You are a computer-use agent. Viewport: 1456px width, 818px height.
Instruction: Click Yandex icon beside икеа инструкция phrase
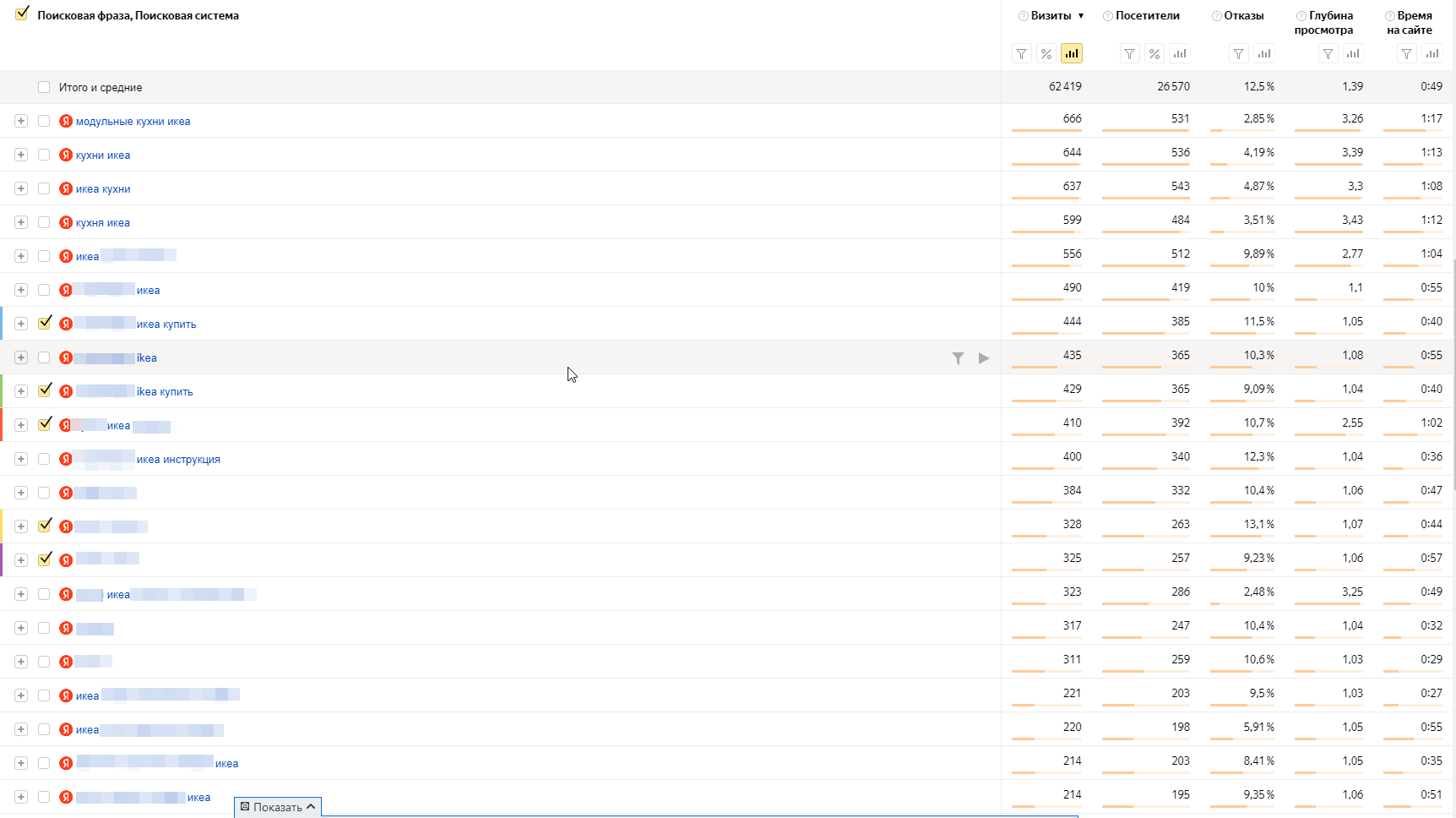click(x=66, y=459)
